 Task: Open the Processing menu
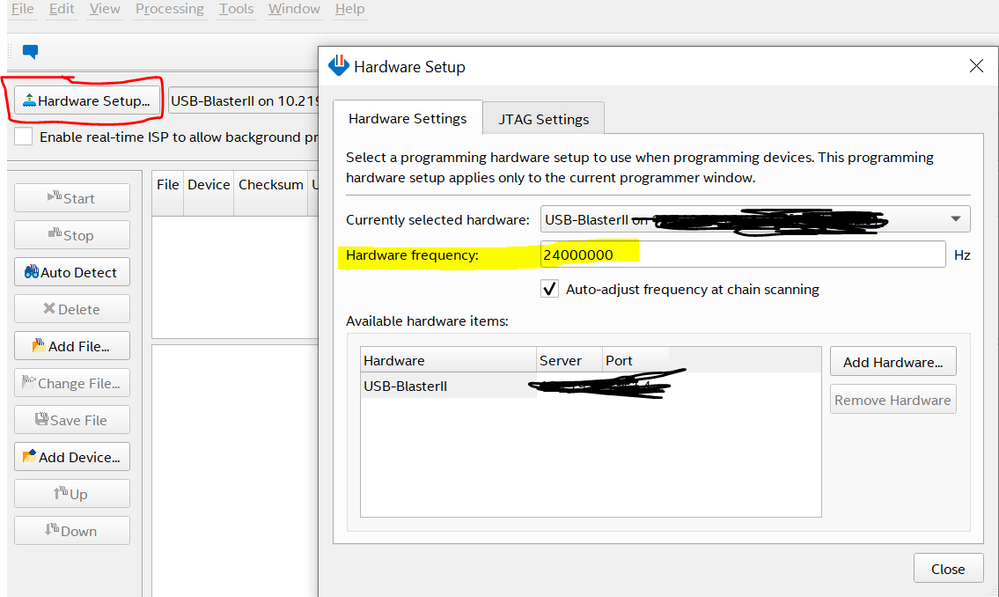pos(169,9)
